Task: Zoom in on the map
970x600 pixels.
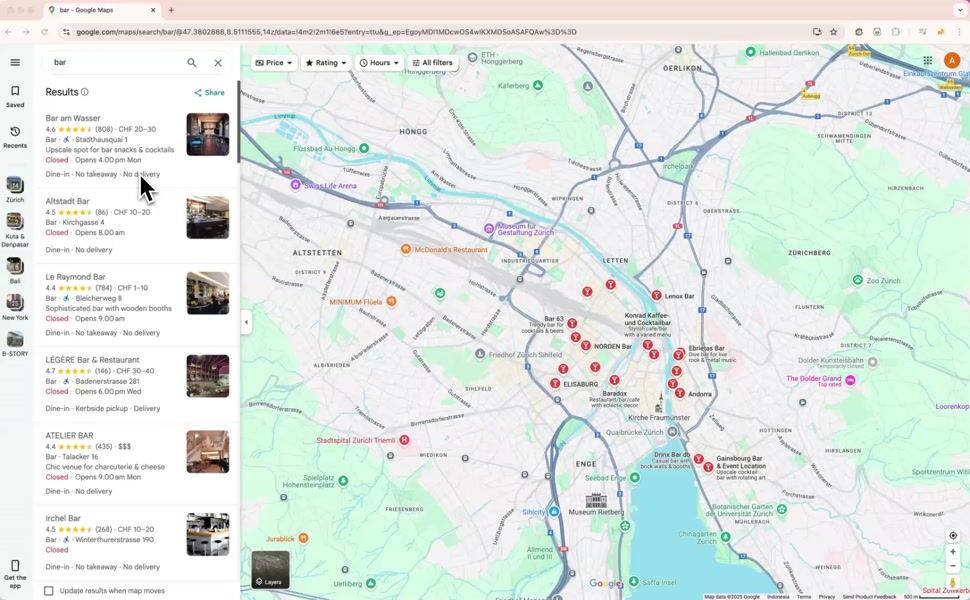Action: [x=953, y=552]
